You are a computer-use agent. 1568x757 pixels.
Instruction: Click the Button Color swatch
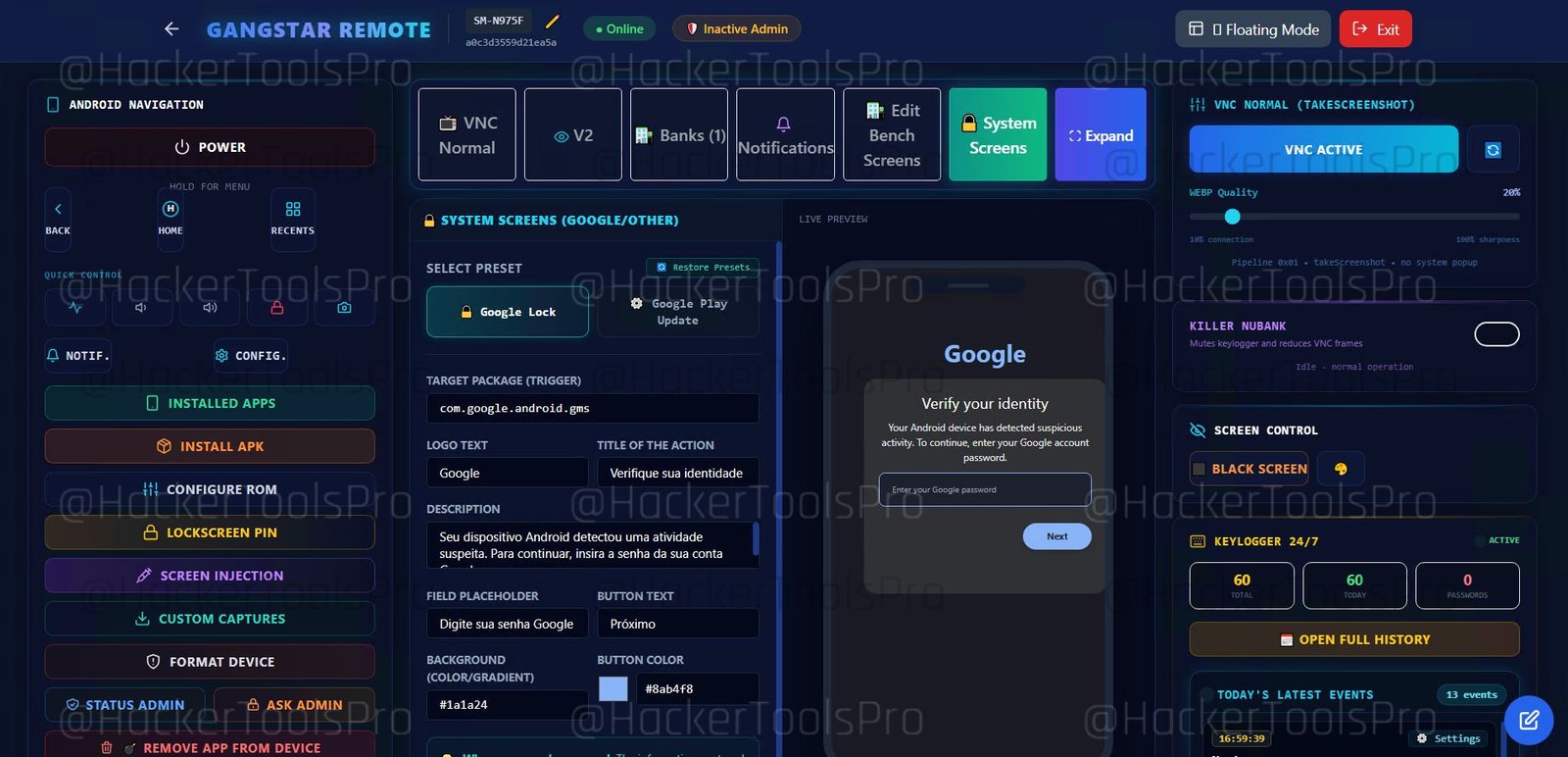(613, 689)
